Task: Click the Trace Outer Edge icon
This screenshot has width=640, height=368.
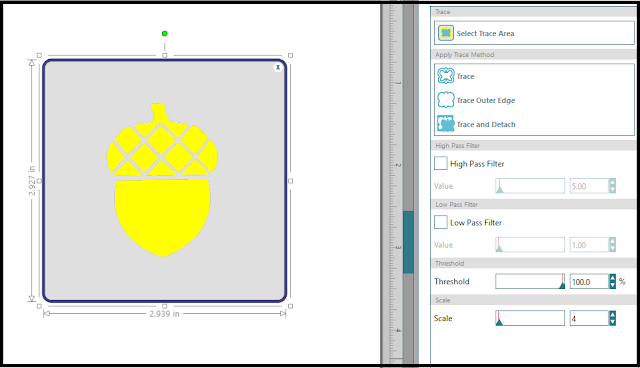Action: (446, 100)
